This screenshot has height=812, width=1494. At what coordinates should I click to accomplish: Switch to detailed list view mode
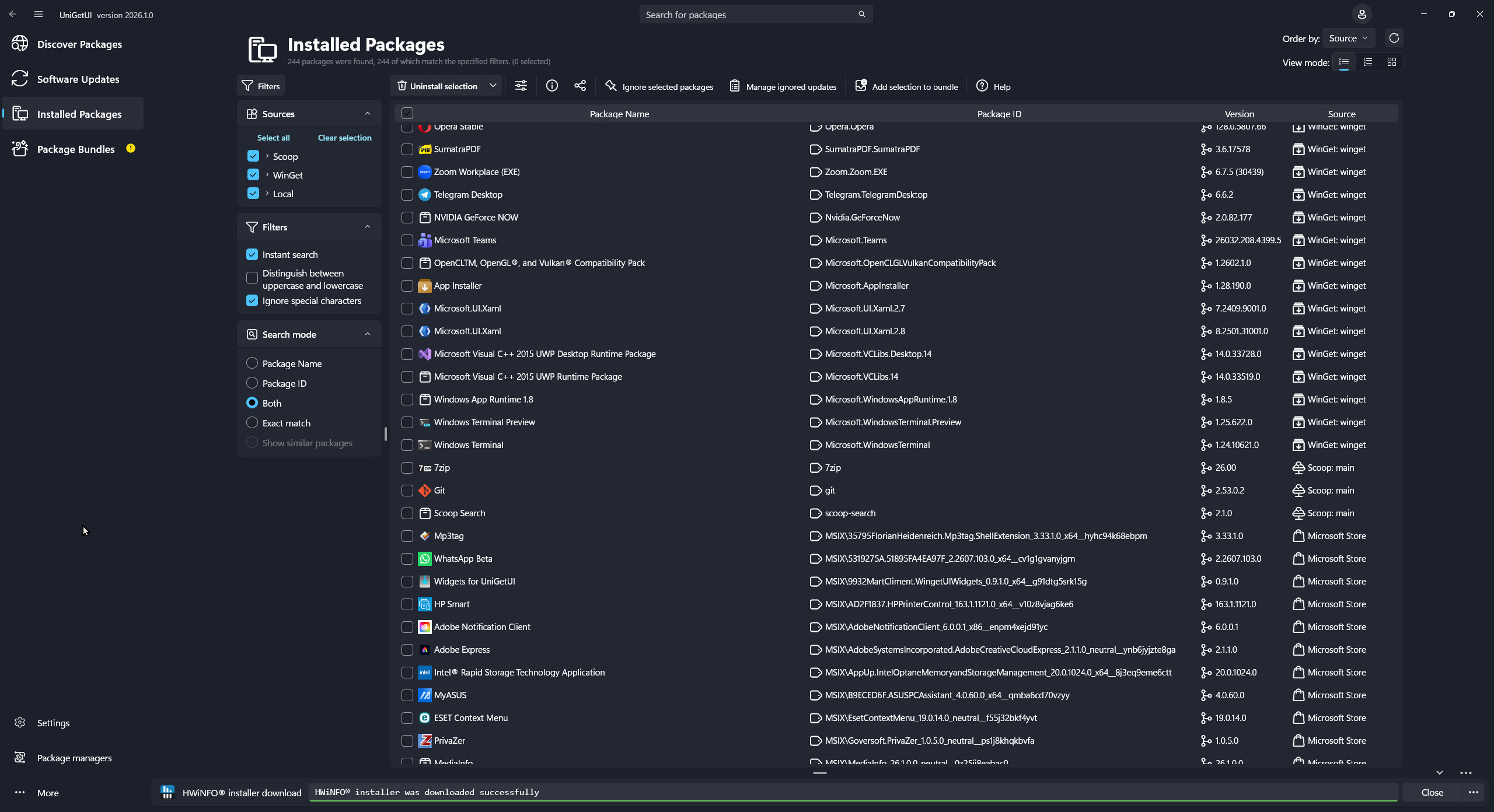(1367, 62)
